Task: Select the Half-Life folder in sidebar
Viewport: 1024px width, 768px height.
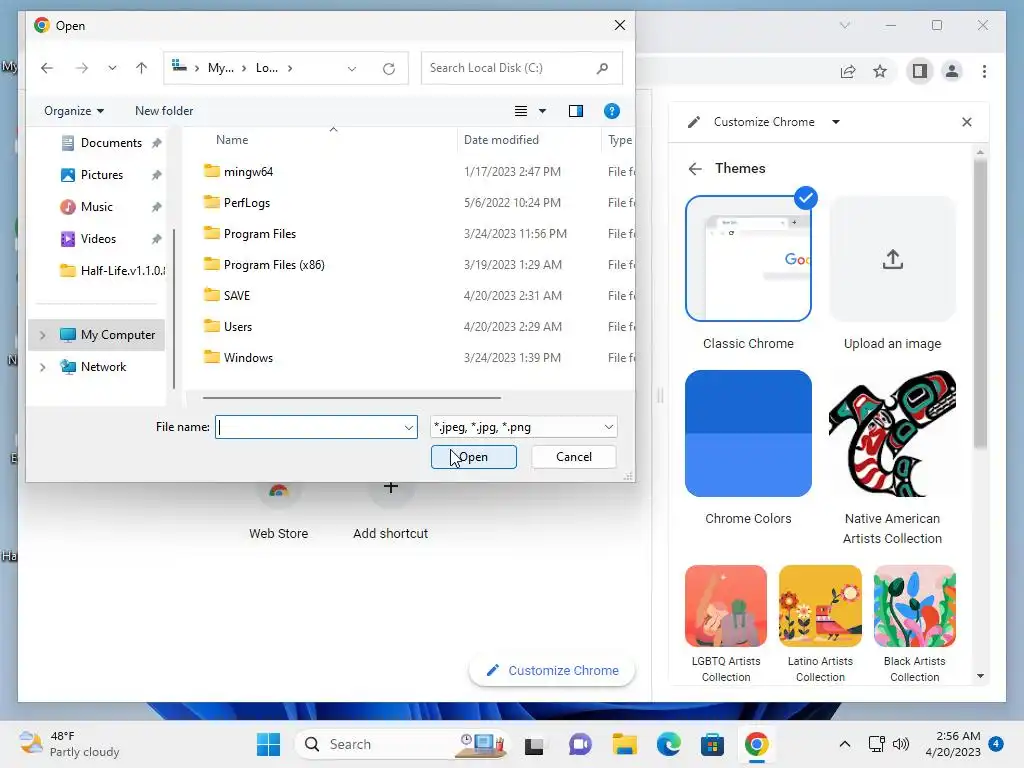Action: pyautogui.click(x=112, y=270)
